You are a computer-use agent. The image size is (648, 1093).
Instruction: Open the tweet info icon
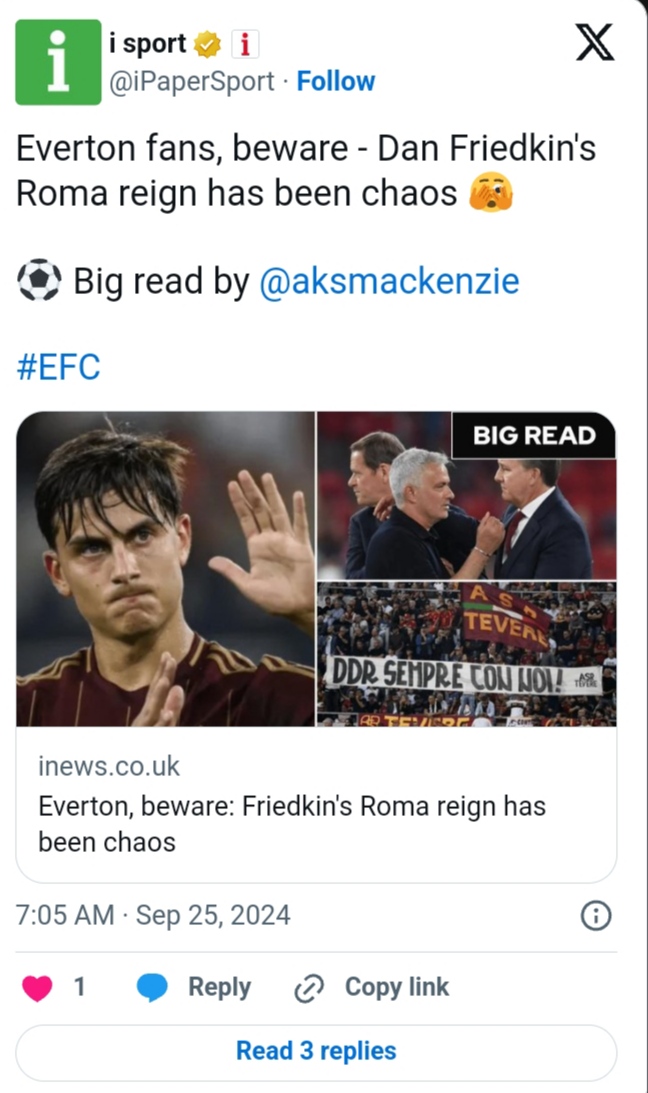tap(596, 916)
